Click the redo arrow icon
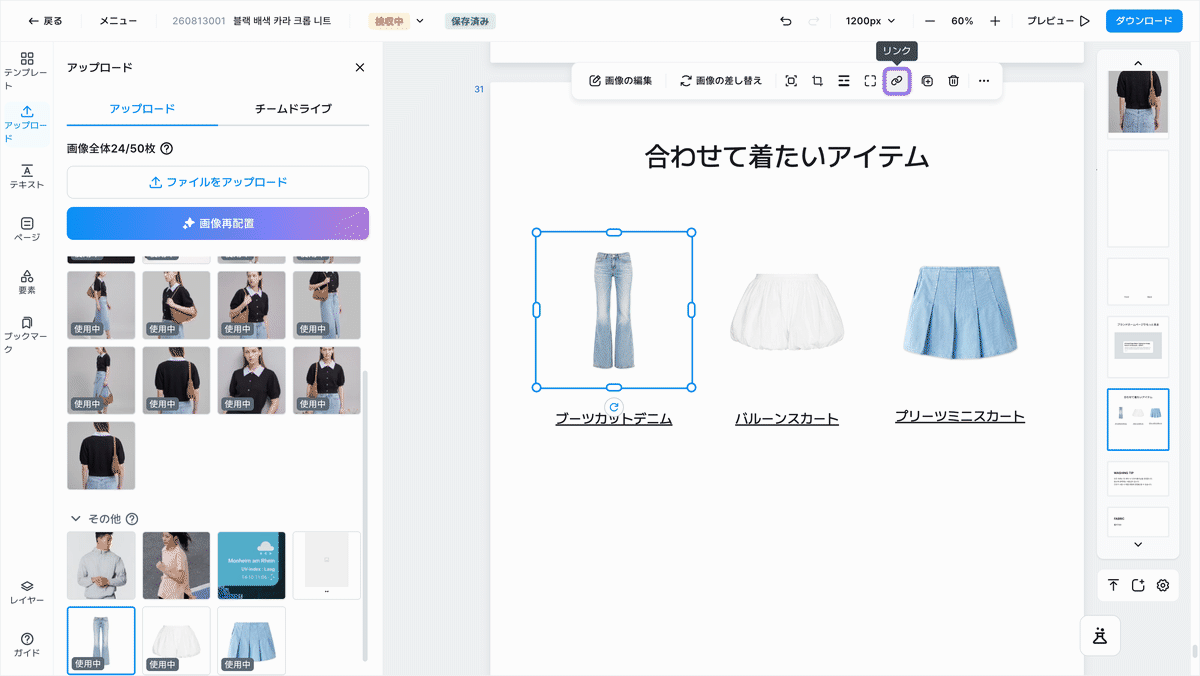Screen dimensions: 1200x676 click(x=813, y=21)
